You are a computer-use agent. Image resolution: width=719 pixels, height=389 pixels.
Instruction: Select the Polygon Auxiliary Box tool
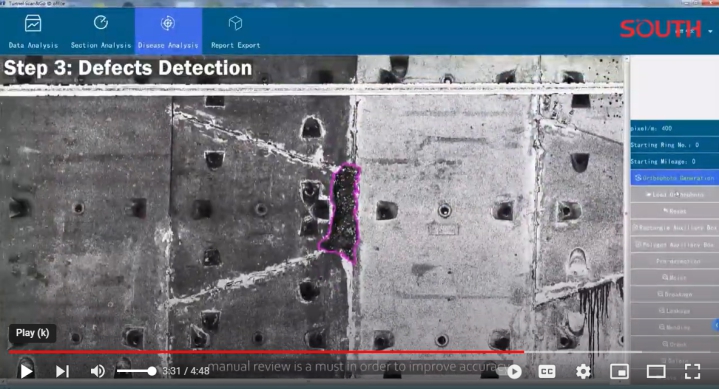tap(674, 245)
